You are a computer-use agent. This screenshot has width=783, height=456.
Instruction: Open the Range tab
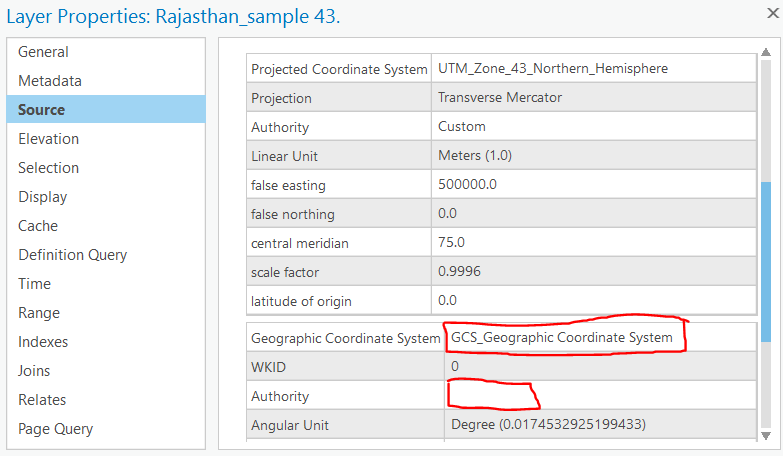point(39,313)
